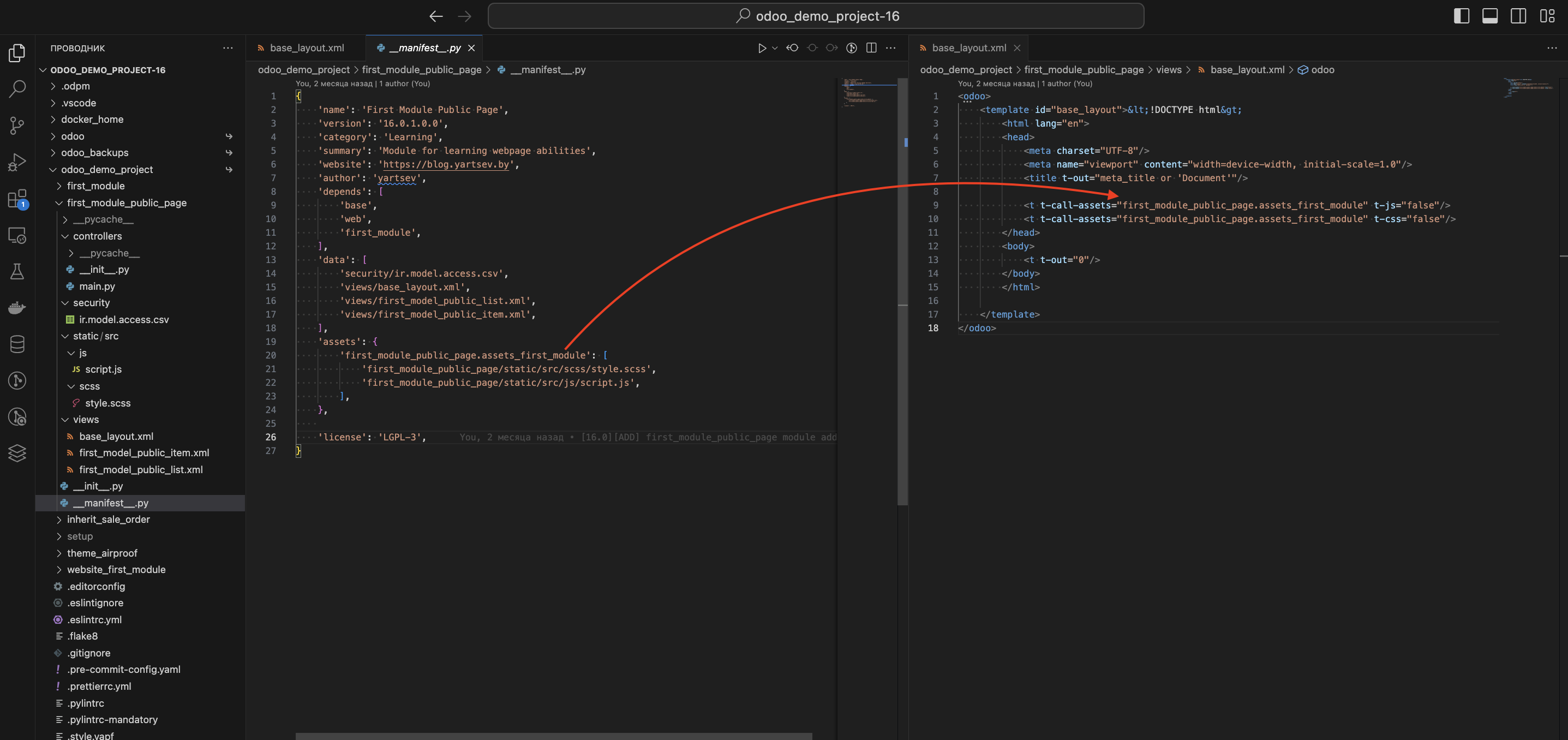Open Source Control view in activity bar
This screenshot has height=740, width=1568.
click(x=17, y=126)
